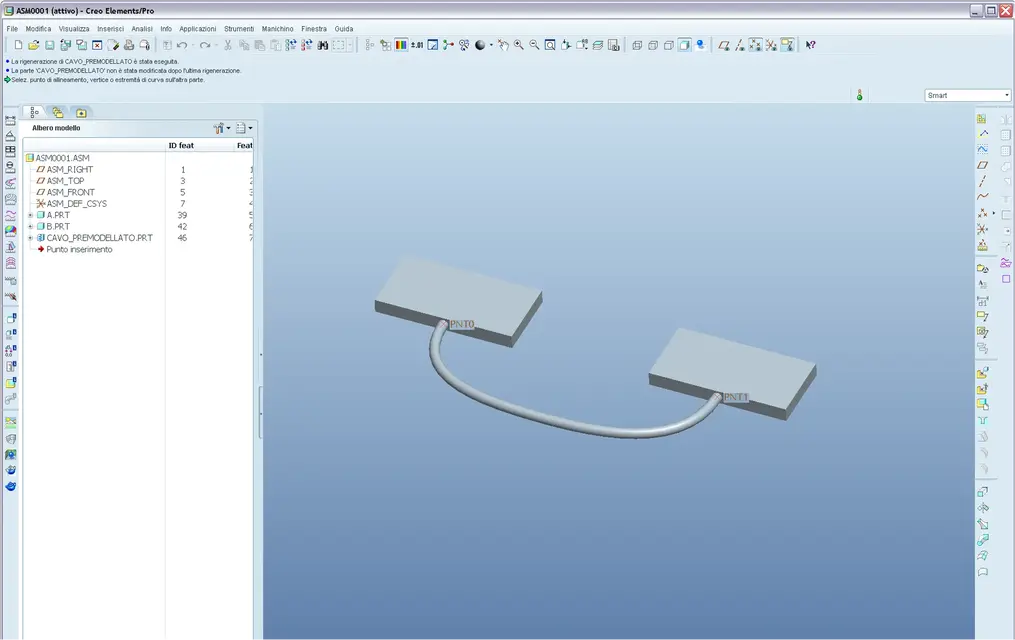Click the wavy curve datum tool in right toolbar

[x=983, y=196]
